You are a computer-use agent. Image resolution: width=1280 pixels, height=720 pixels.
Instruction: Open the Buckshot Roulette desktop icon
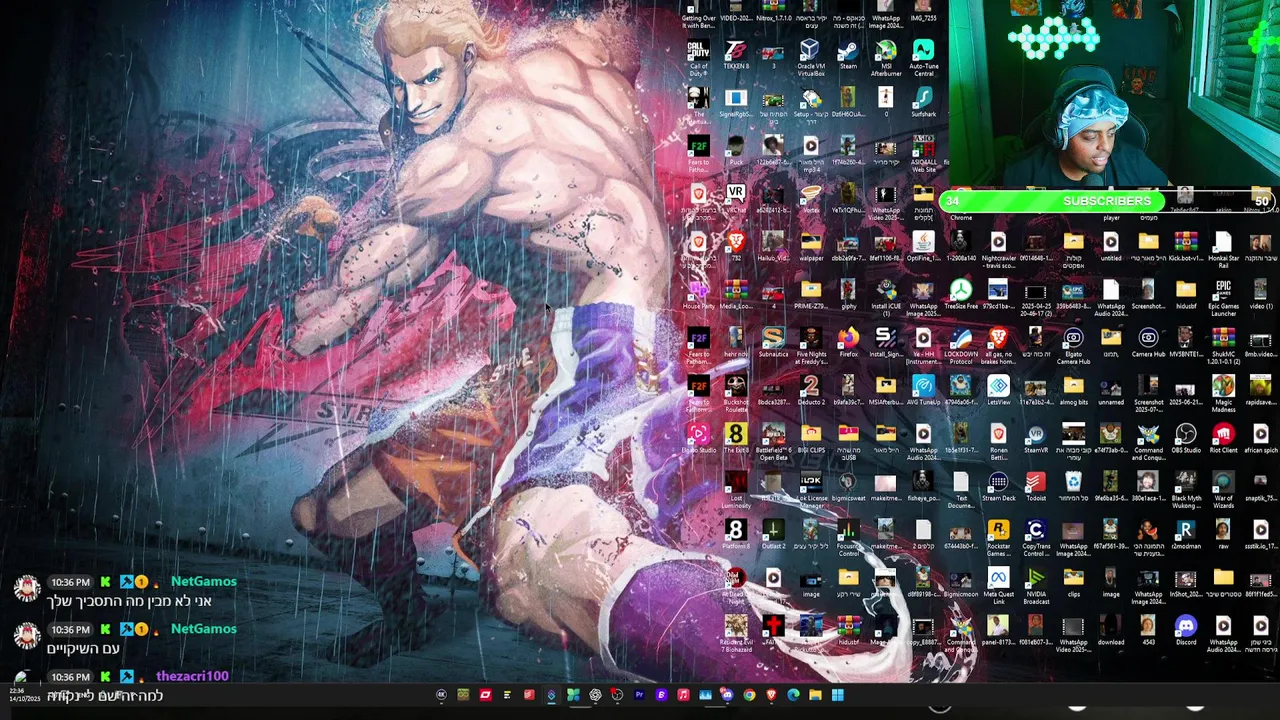736,392
